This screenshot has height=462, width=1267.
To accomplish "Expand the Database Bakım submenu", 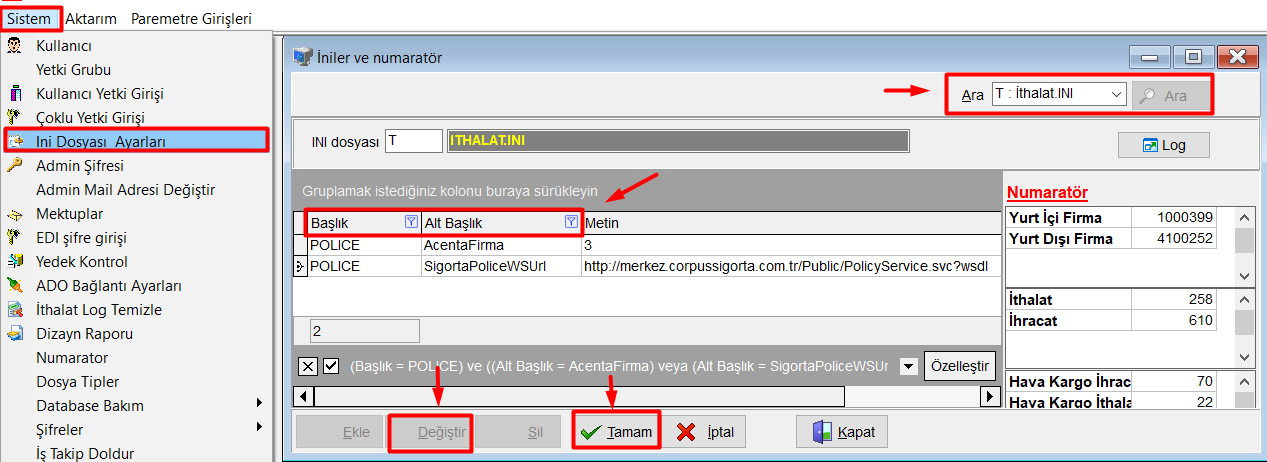I will click(90, 406).
